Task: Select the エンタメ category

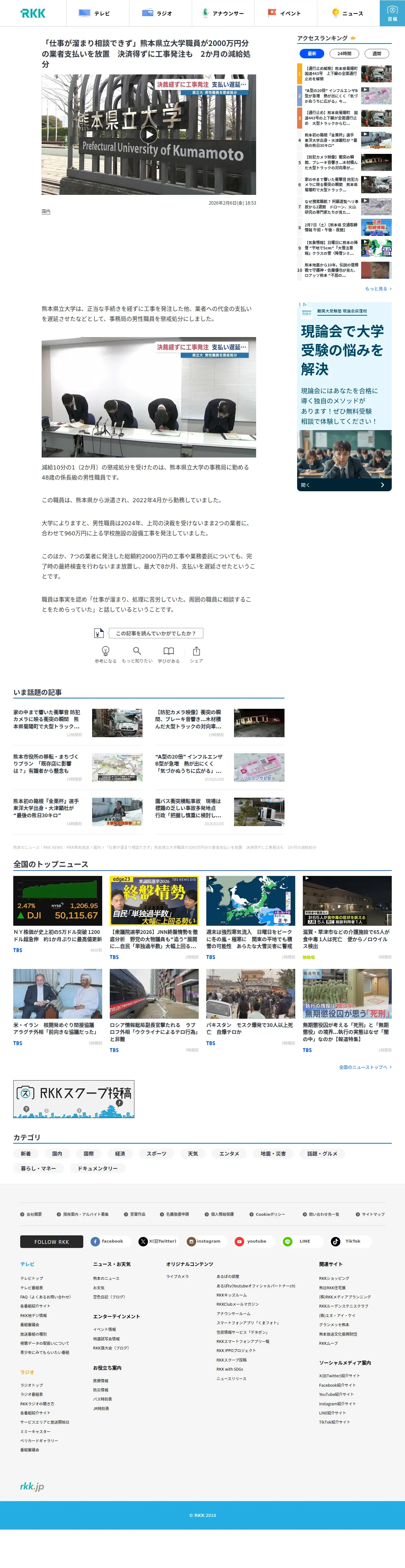Action: click(229, 1153)
